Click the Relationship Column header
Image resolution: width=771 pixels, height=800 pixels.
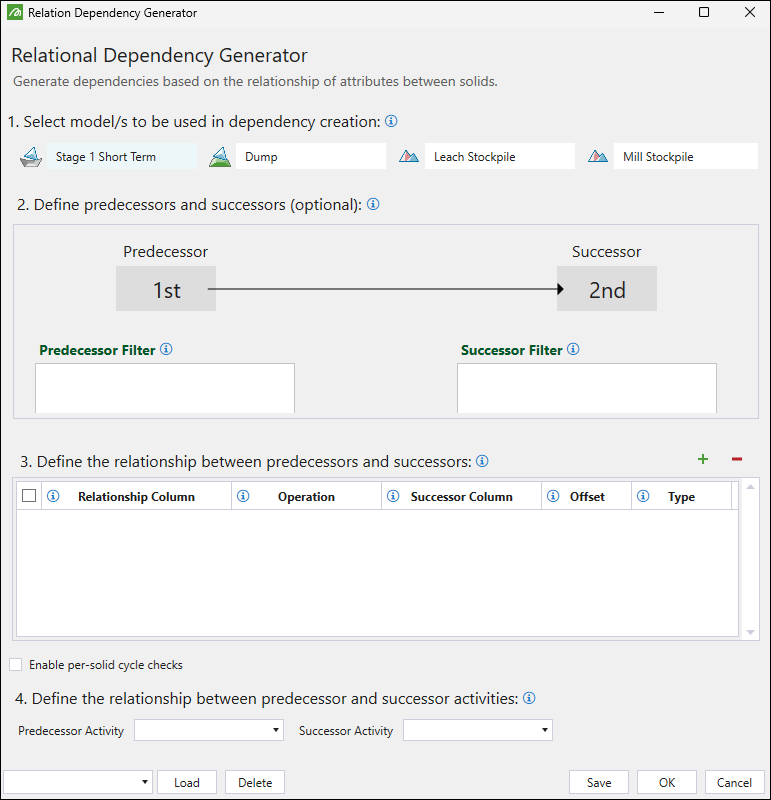coord(136,497)
